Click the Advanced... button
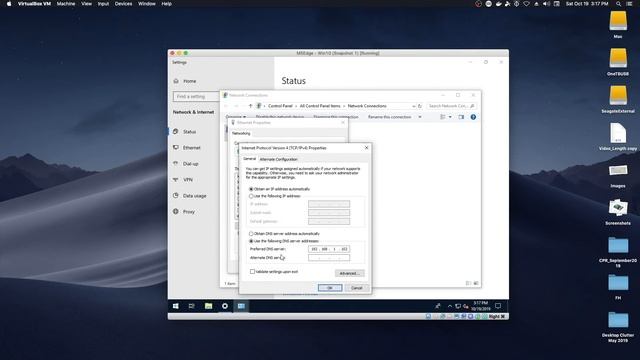 (350, 273)
